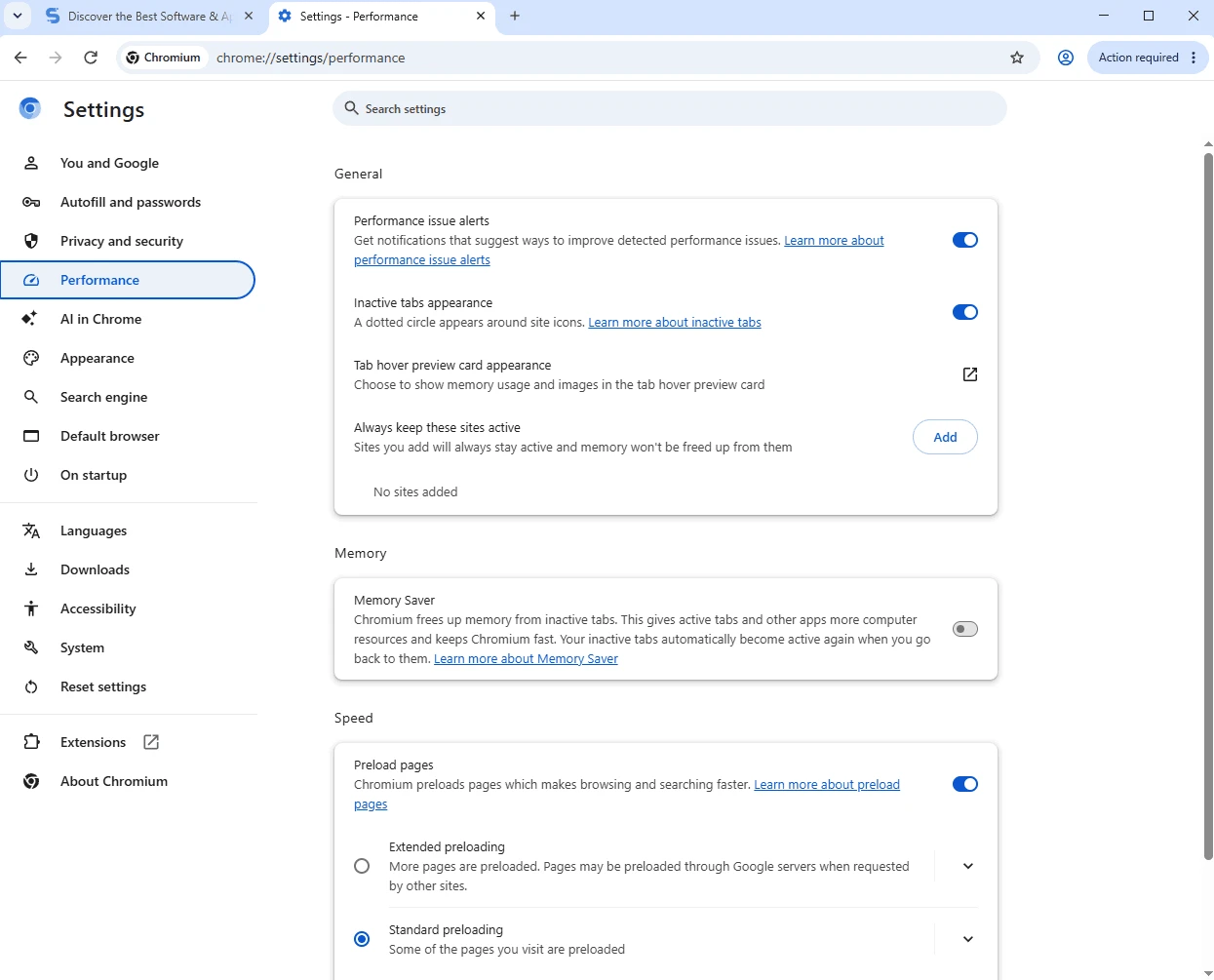Click the Privacy and security shield icon
This screenshot has width=1214, height=980.
click(x=31, y=241)
